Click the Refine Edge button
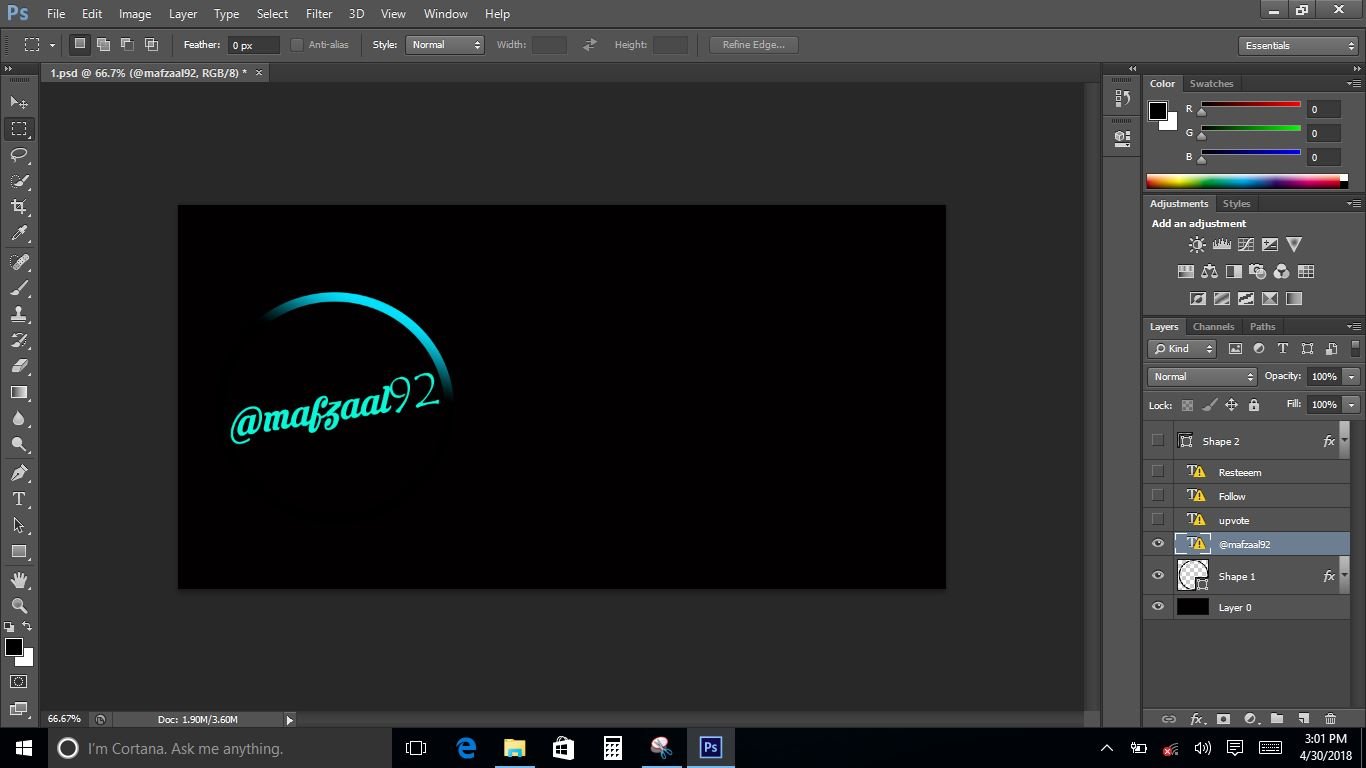 (753, 45)
